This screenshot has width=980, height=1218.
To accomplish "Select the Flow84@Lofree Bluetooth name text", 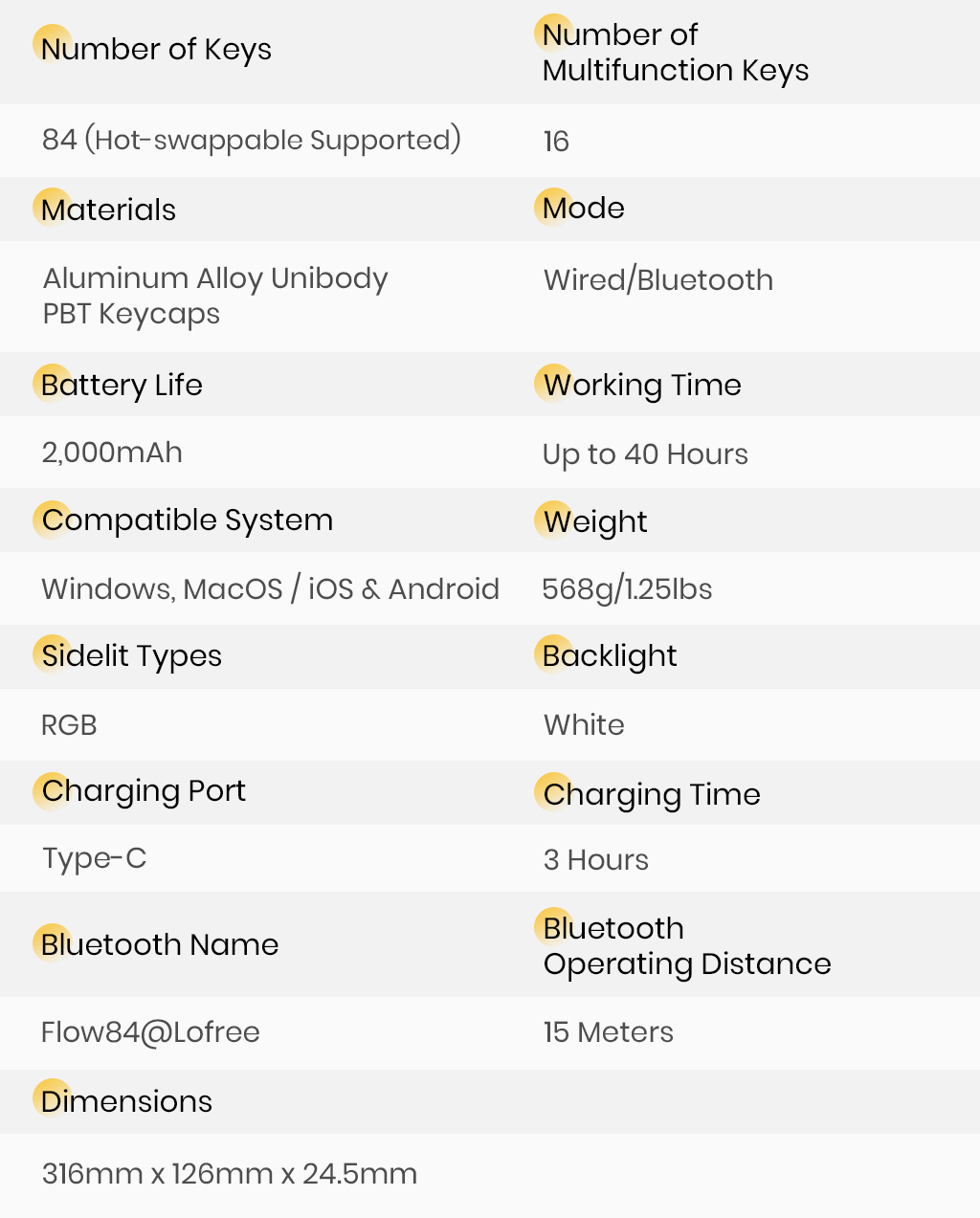I will 150,1032.
